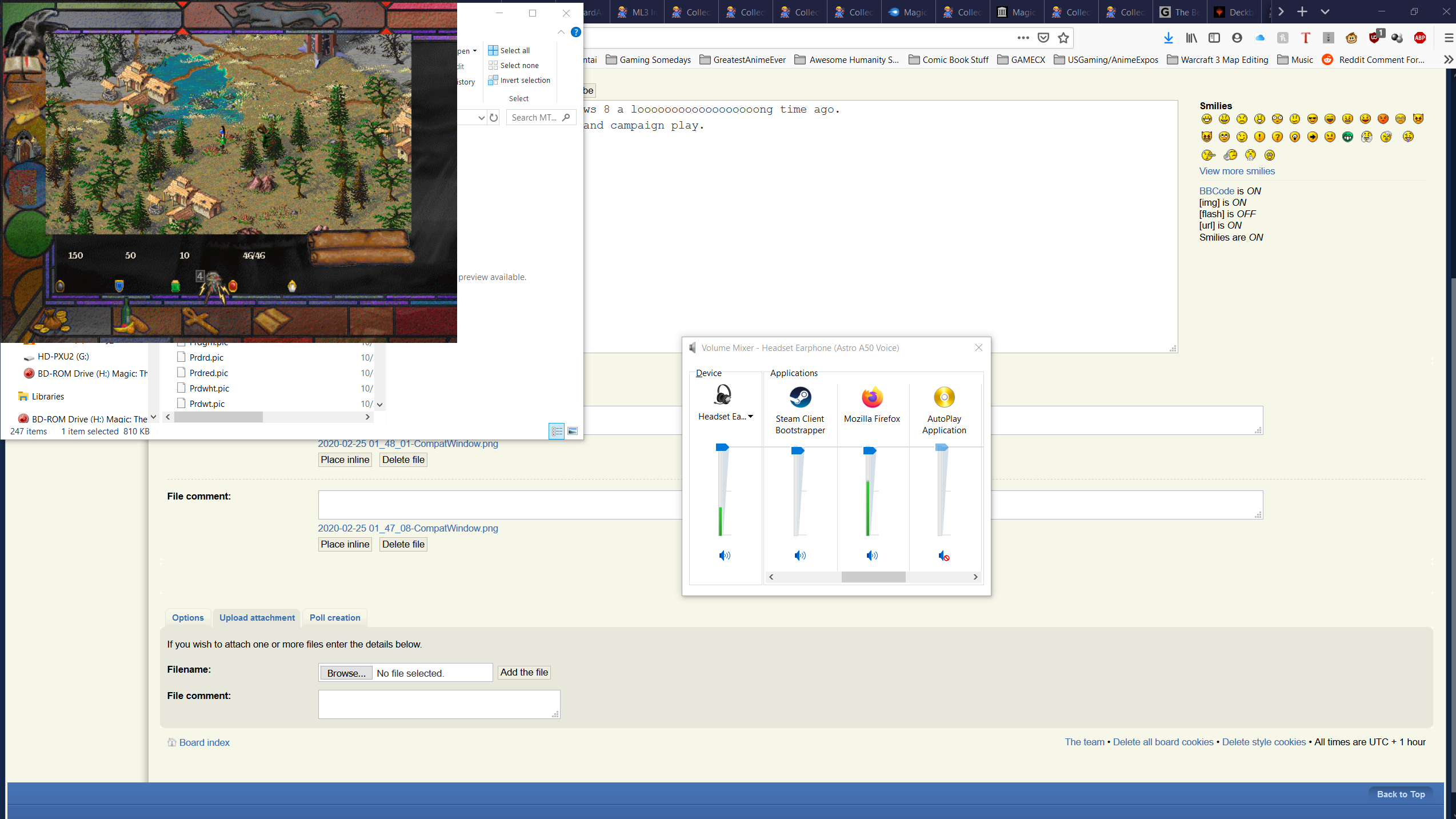1456x819 pixels.
Task: Switch to the Poll creation tab
Action: [x=335, y=618]
